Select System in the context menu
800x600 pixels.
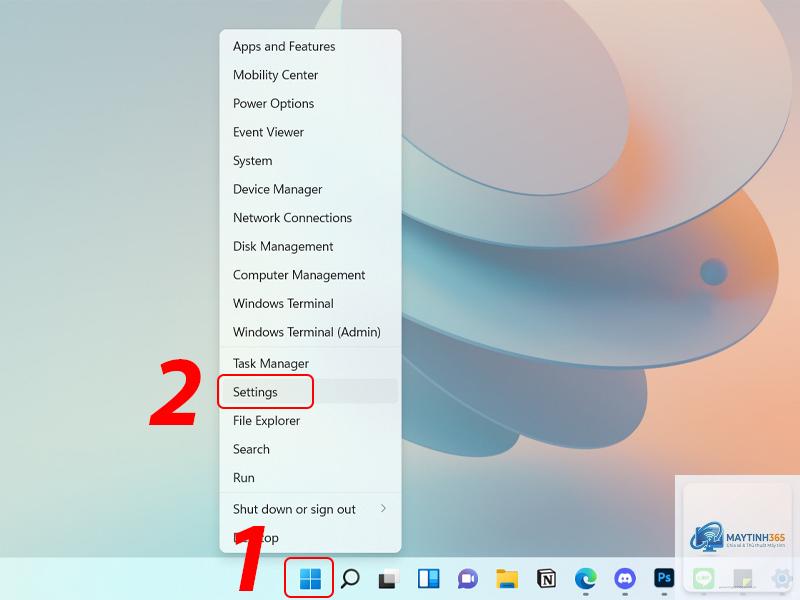click(x=310, y=161)
